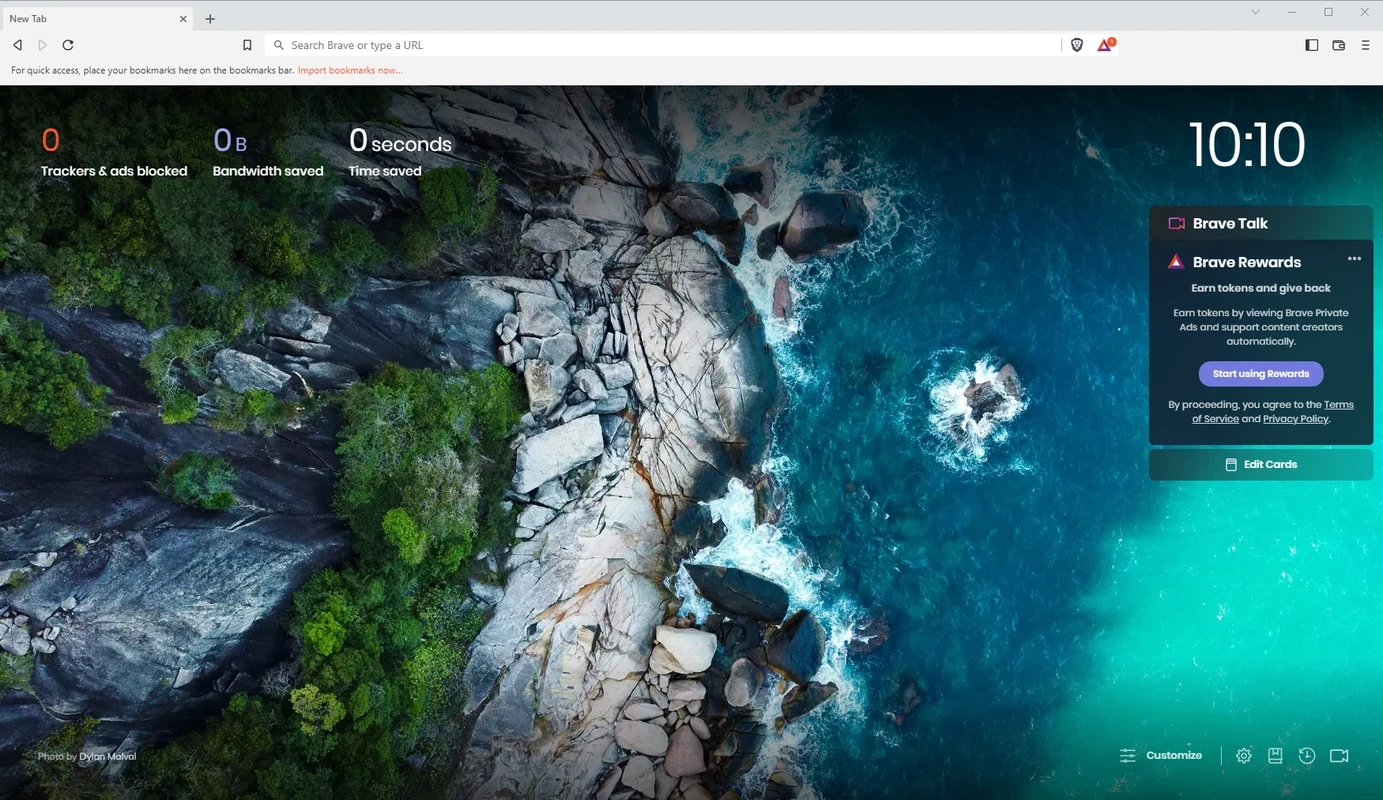The image size is (1383, 800).
Task: Select the New Tab tab
Action: 90,19
